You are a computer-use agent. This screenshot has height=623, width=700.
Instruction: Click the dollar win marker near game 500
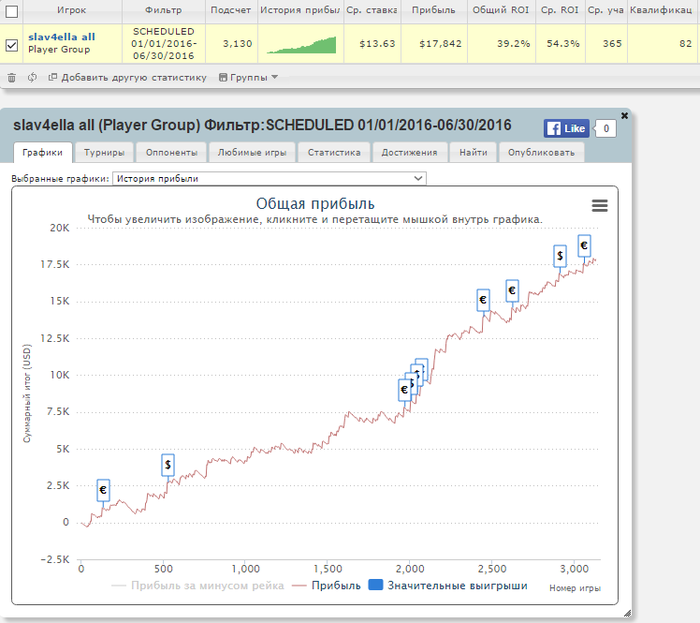[x=167, y=465]
